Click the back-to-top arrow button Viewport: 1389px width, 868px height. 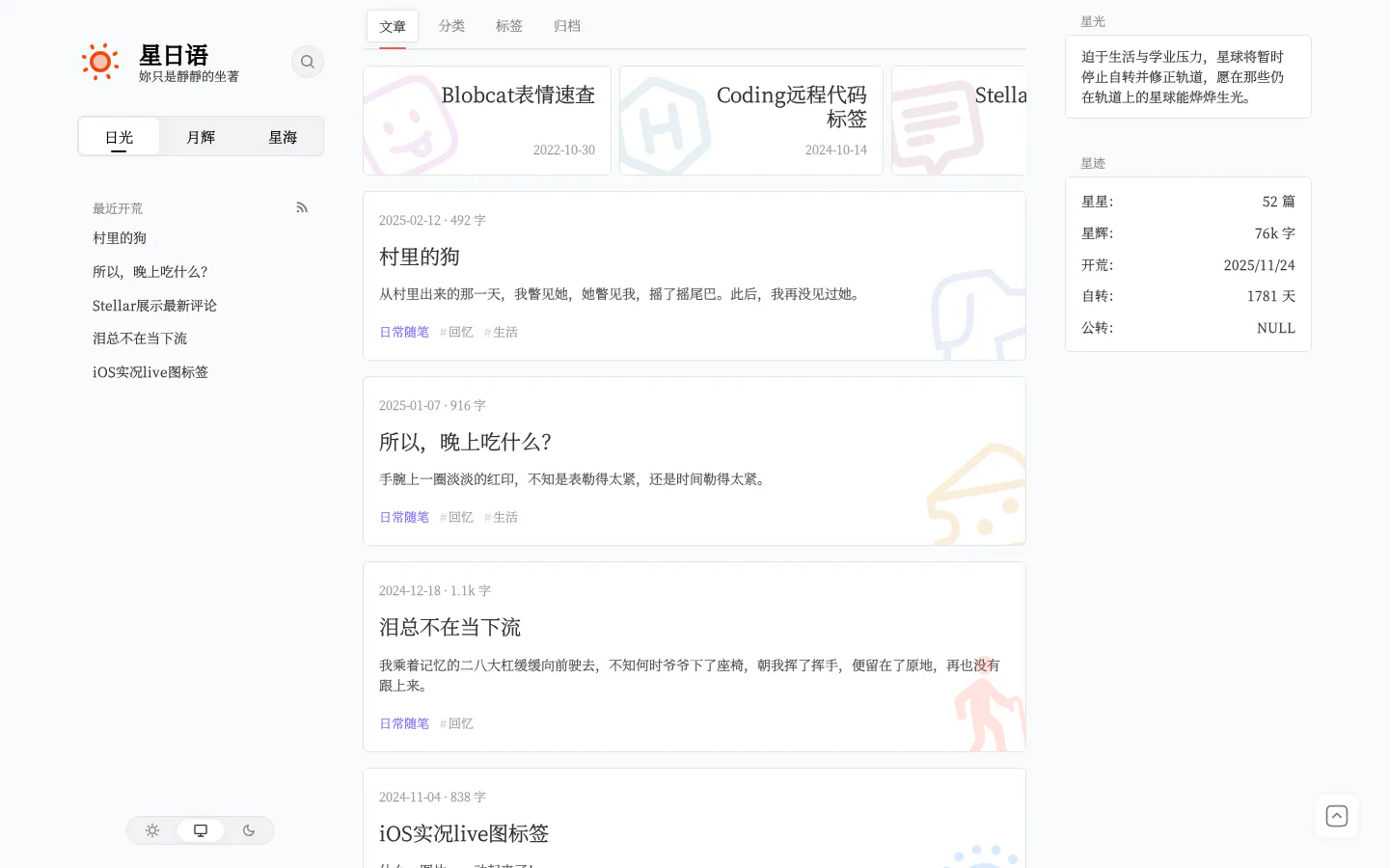1337,816
